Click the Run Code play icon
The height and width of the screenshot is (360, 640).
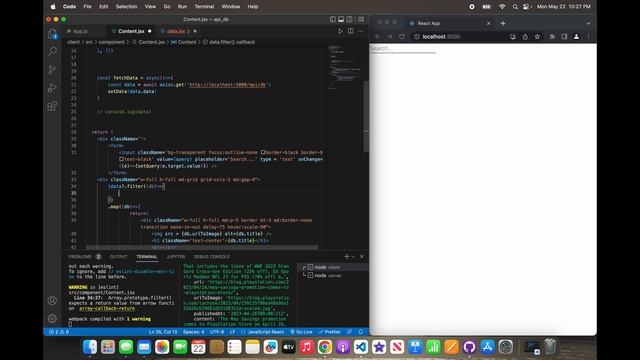coord(340,31)
